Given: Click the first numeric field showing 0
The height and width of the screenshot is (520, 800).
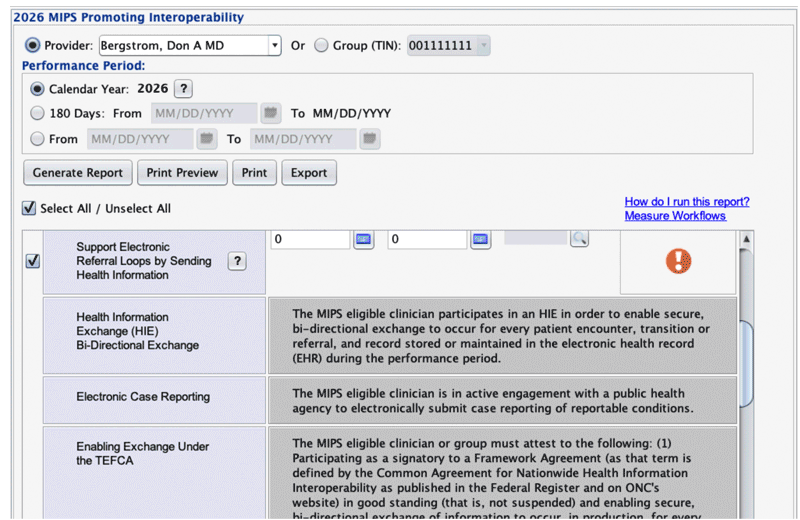Looking at the screenshot, I should 310,239.
